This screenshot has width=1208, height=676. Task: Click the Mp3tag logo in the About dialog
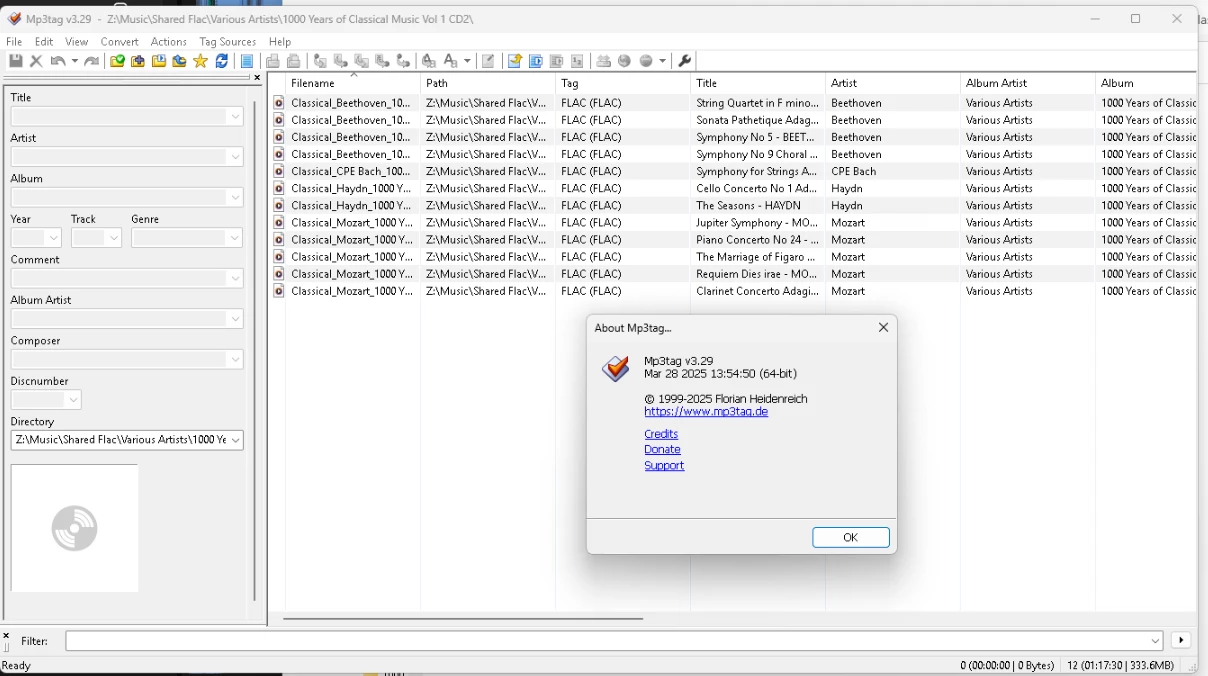pyautogui.click(x=616, y=369)
